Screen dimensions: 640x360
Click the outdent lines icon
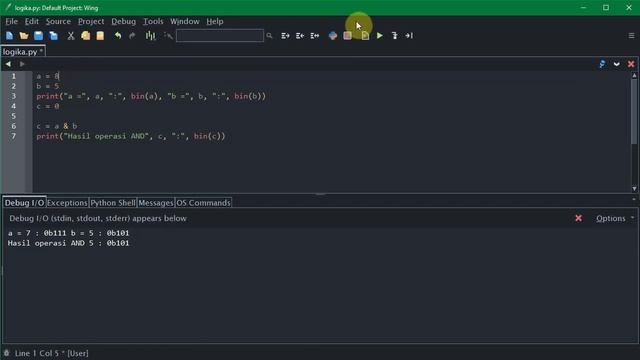(x=300, y=36)
